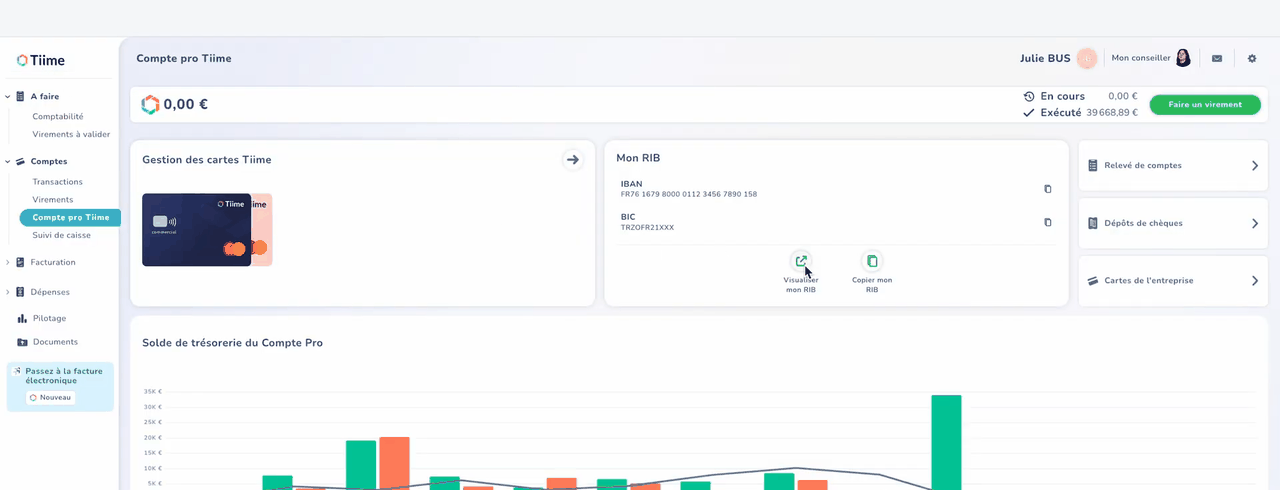Open the mail envelope icon

[1217, 59]
